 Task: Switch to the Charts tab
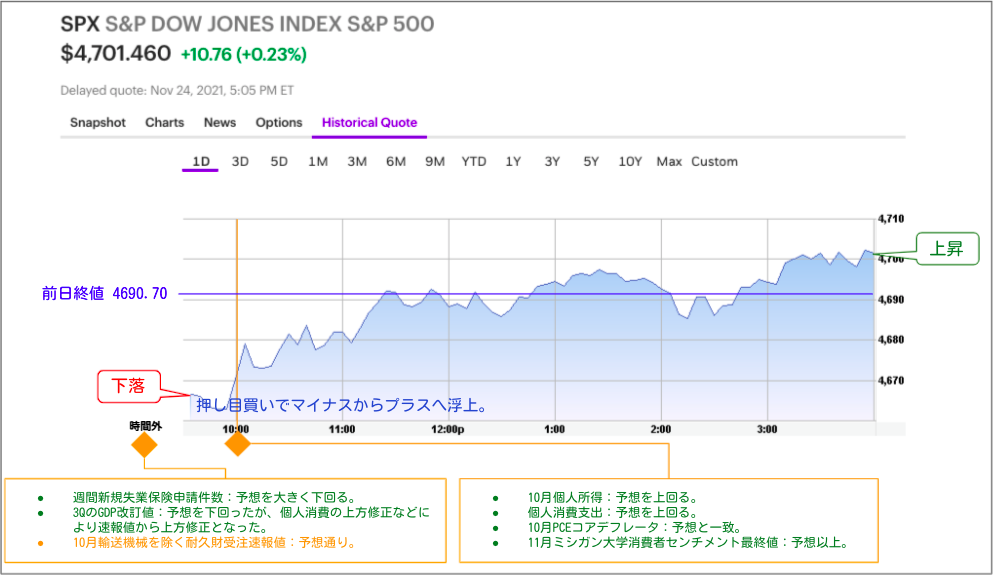click(x=165, y=122)
